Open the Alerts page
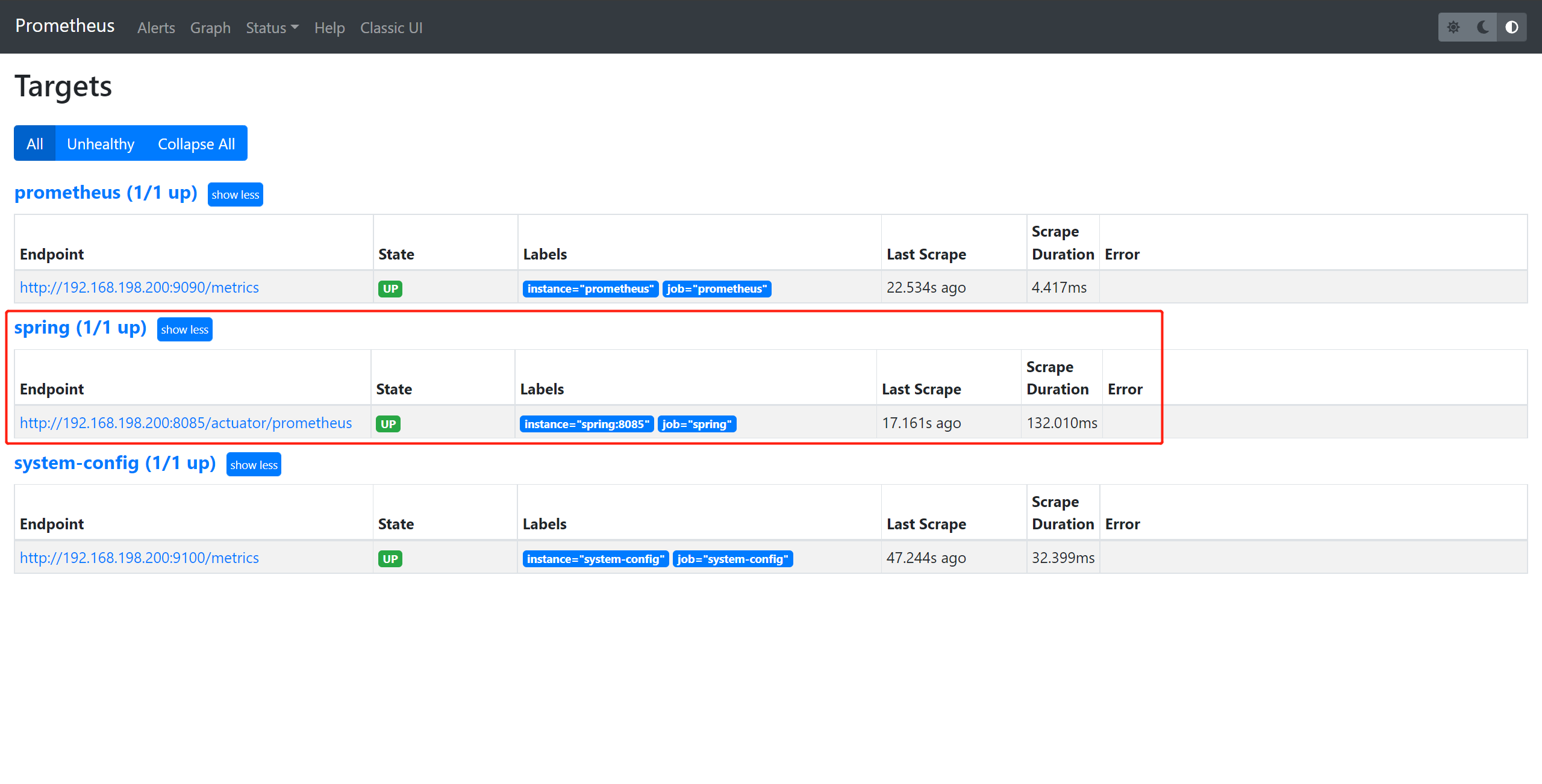This screenshot has height=784, width=1542. click(156, 28)
